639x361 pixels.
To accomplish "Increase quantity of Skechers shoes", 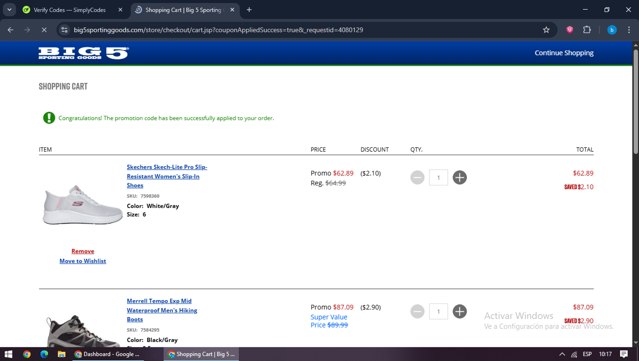I will (x=459, y=178).
